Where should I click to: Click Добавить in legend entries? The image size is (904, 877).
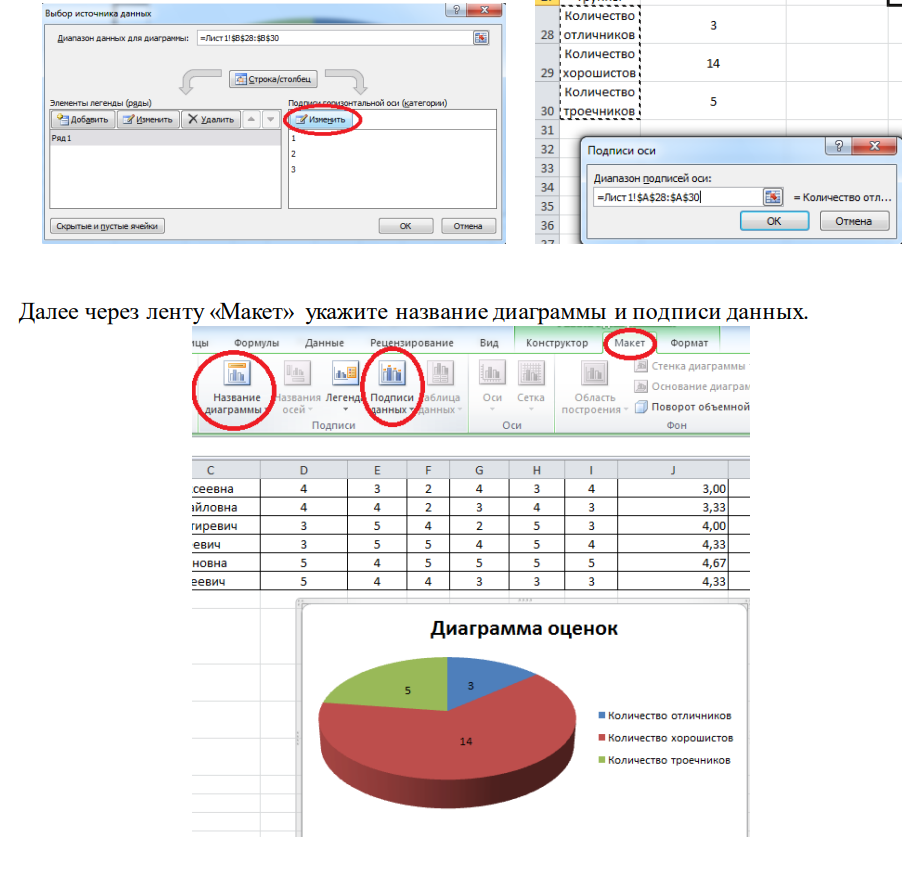point(82,120)
